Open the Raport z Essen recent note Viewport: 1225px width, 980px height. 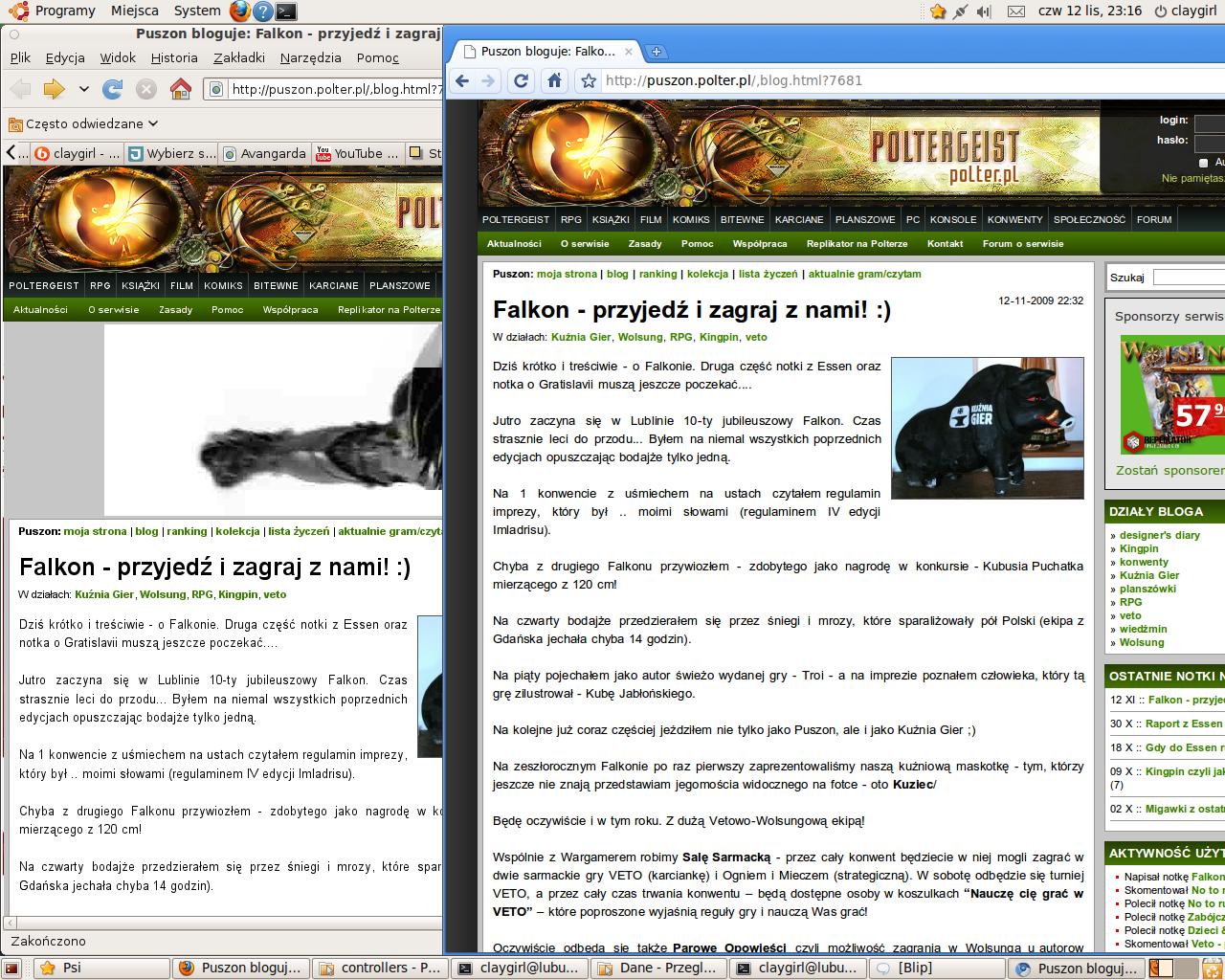(x=1185, y=724)
